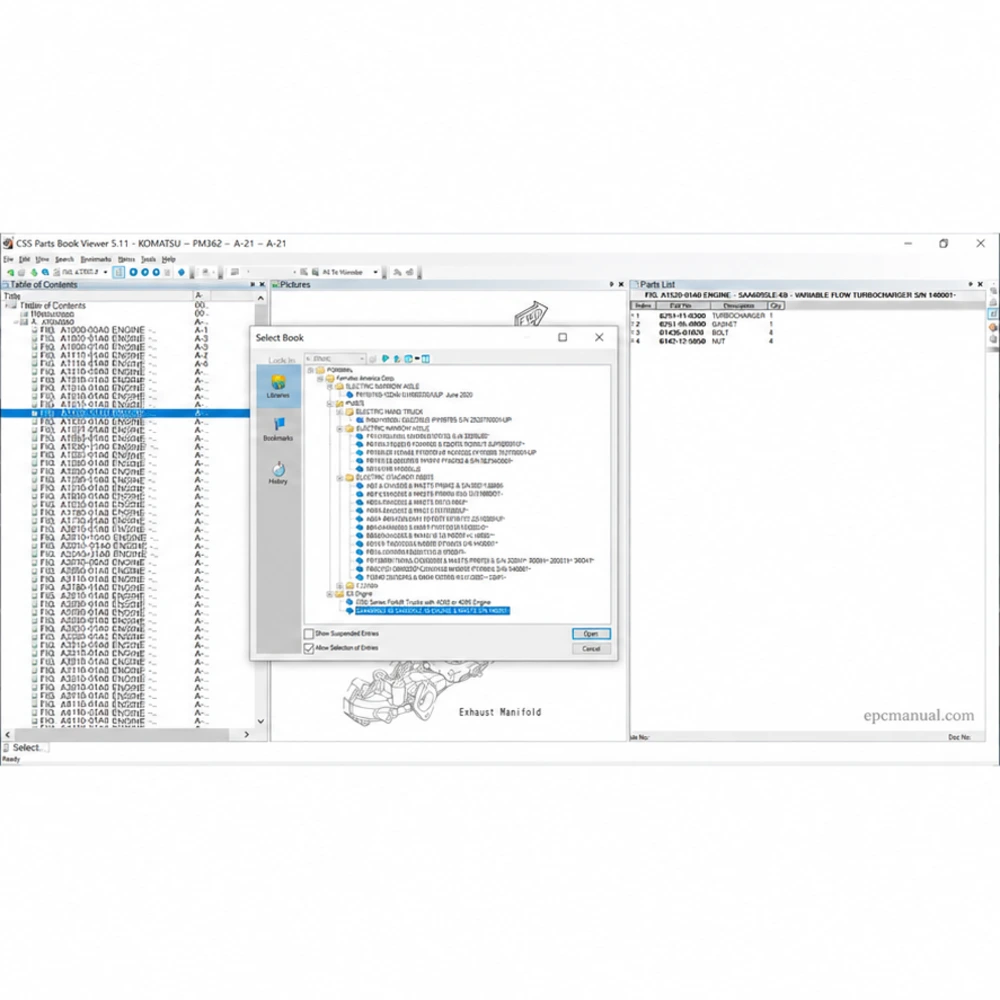Click second blue circle navigation icon in toolbar
Image resolution: width=1000 pixels, height=1000 pixels.
tap(145, 272)
